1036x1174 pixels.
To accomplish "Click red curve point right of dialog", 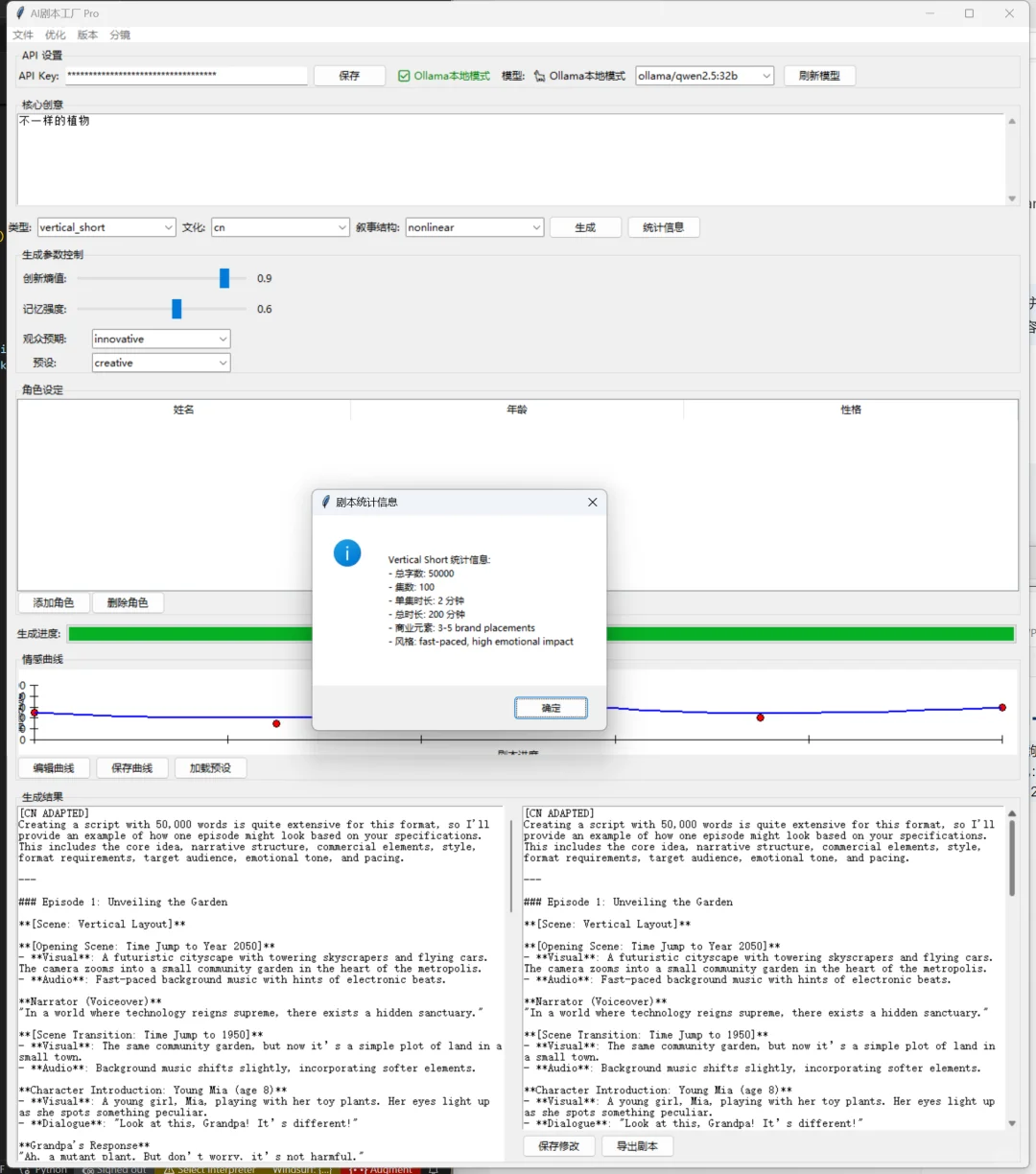I will click(761, 717).
